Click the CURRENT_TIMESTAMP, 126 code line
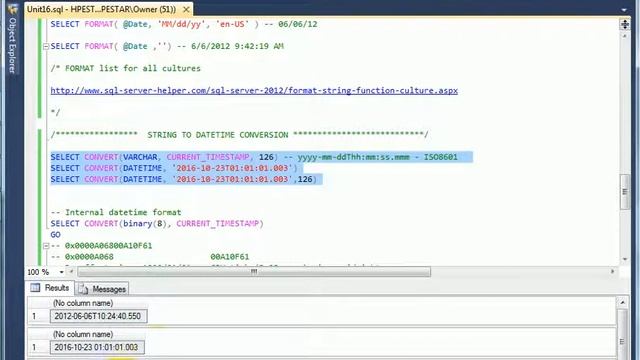Image resolution: width=640 pixels, height=360 pixels. [x=254, y=157]
